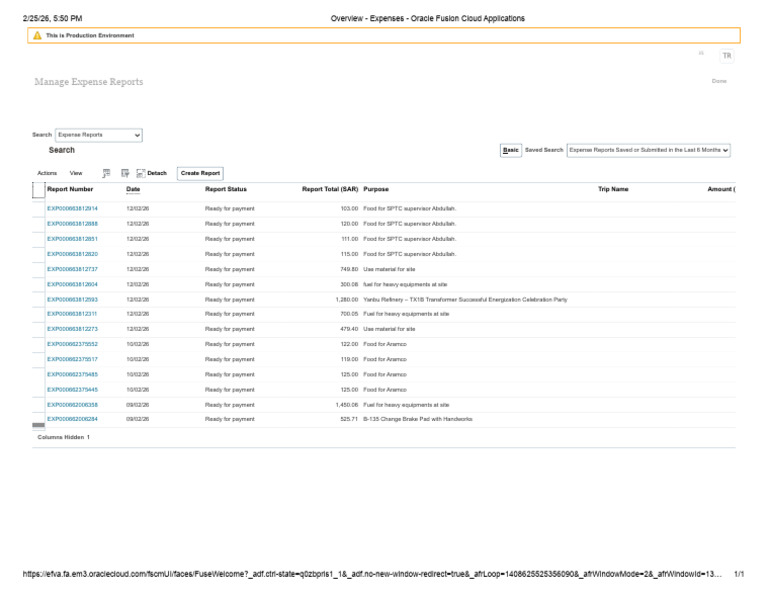Open expense report ending in 812737
The width and height of the screenshot is (768, 594).
click(72, 269)
